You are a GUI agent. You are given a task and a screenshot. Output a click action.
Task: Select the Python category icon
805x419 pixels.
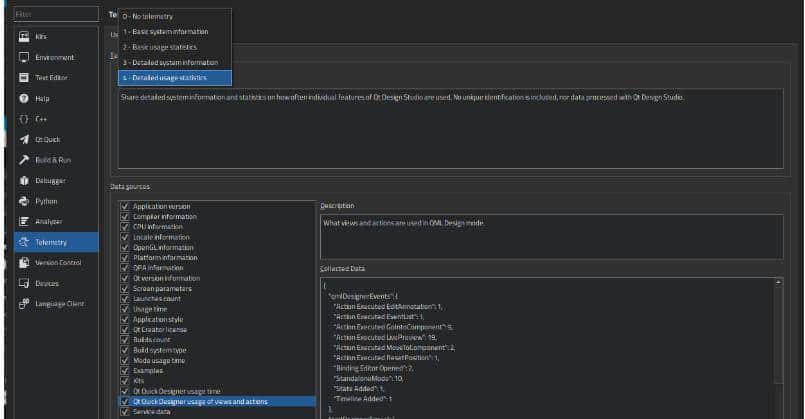tap(24, 201)
